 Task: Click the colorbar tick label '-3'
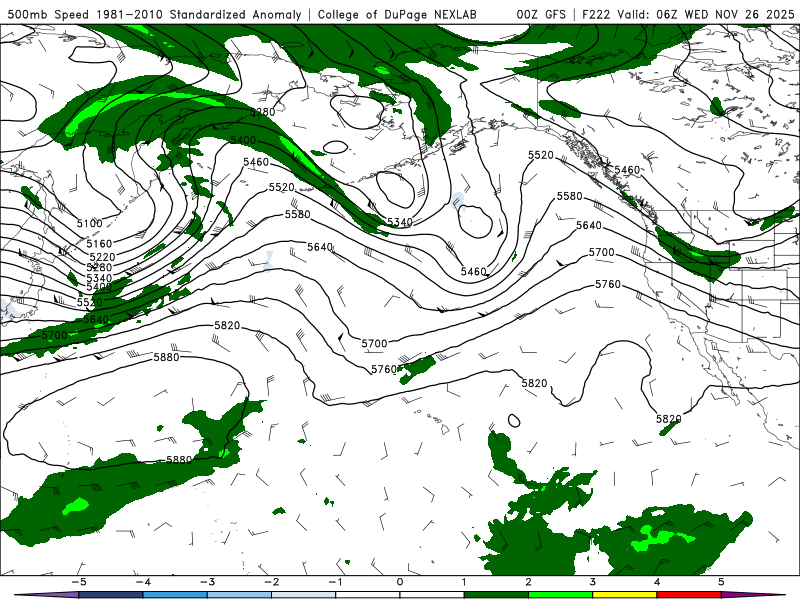207,582
